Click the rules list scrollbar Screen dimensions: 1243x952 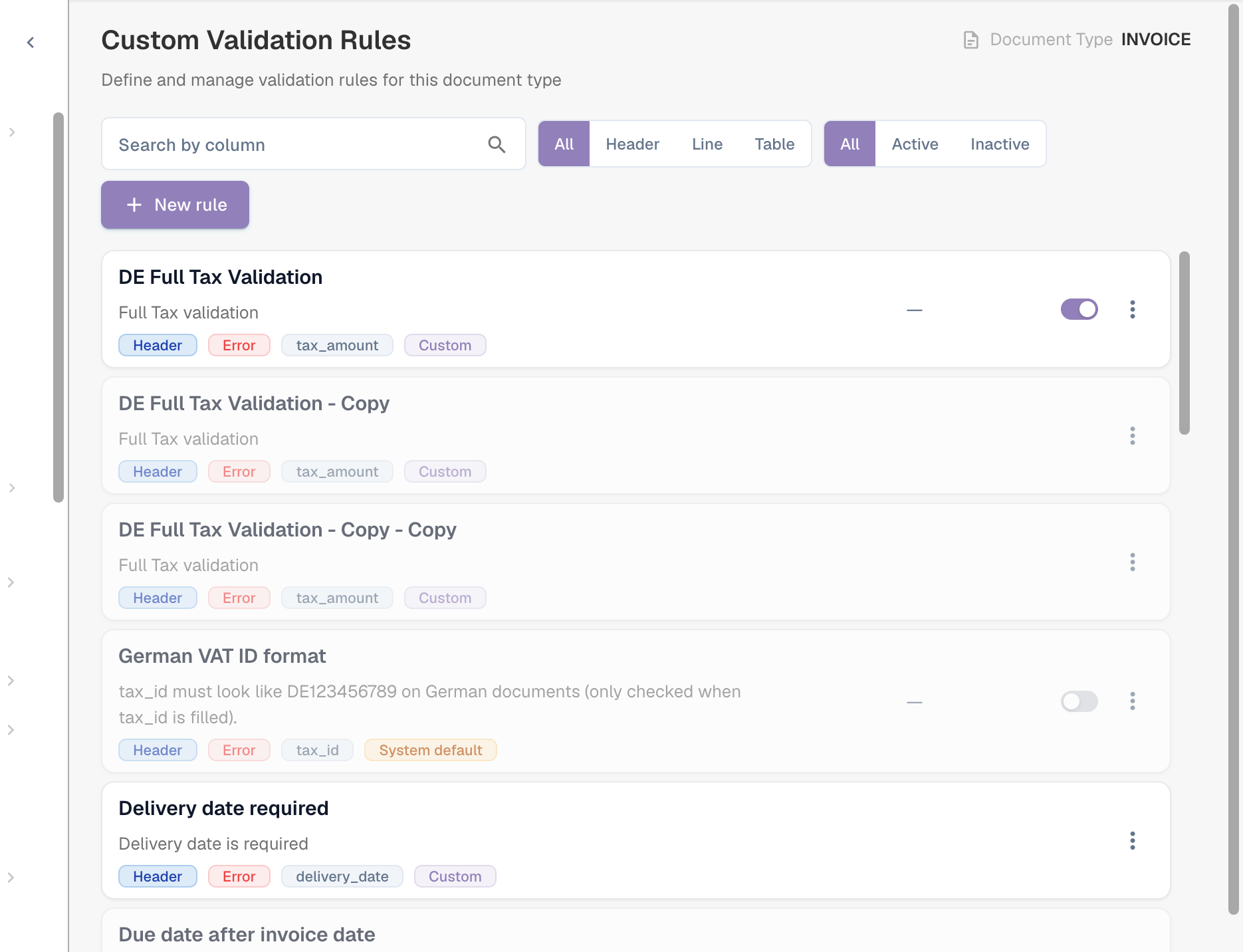(x=1184, y=343)
